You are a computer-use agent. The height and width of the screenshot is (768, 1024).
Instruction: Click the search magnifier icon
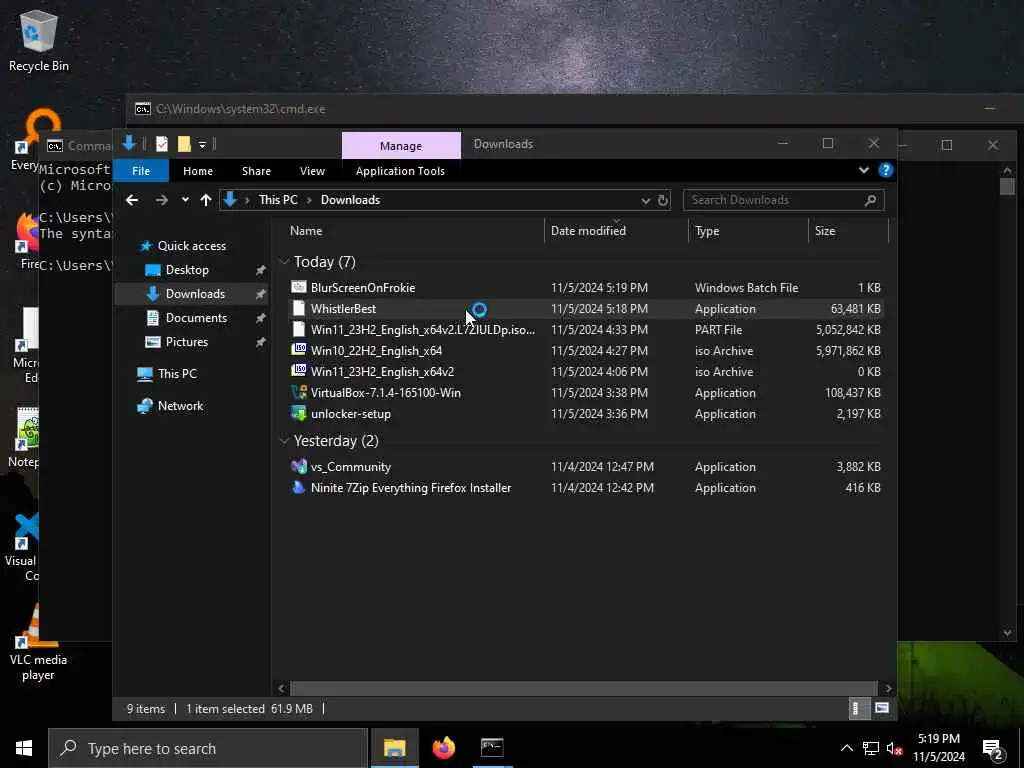[x=871, y=200]
